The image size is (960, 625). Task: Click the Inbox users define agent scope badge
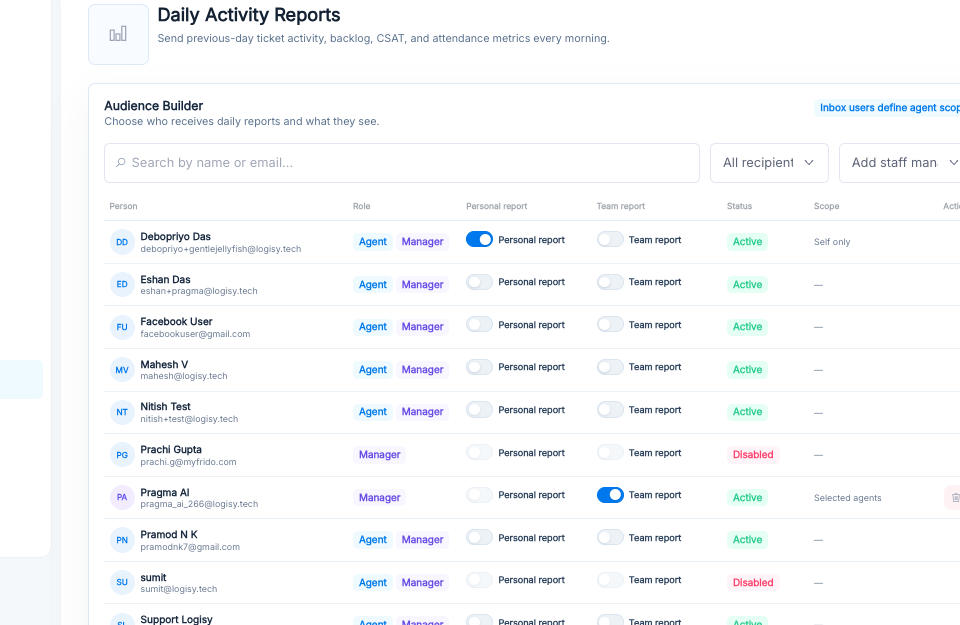[x=887, y=108]
